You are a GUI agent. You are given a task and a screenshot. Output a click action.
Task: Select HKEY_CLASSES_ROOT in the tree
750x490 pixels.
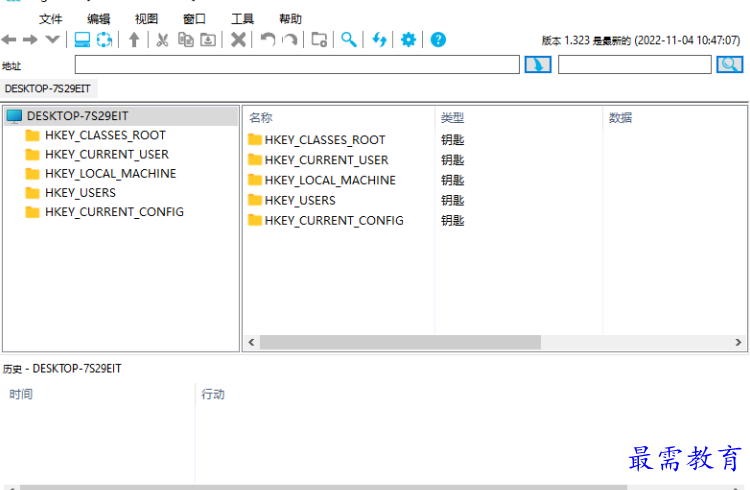(x=105, y=135)
